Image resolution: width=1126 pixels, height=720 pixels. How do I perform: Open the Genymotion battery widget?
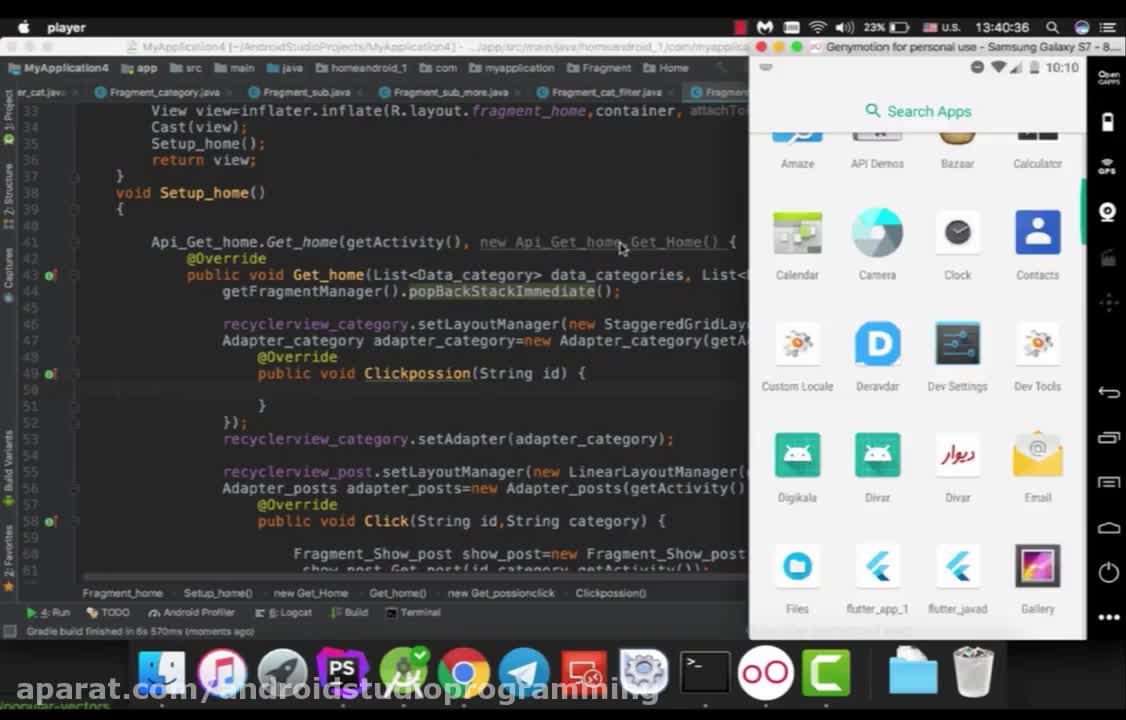(x=1107, y=122)
